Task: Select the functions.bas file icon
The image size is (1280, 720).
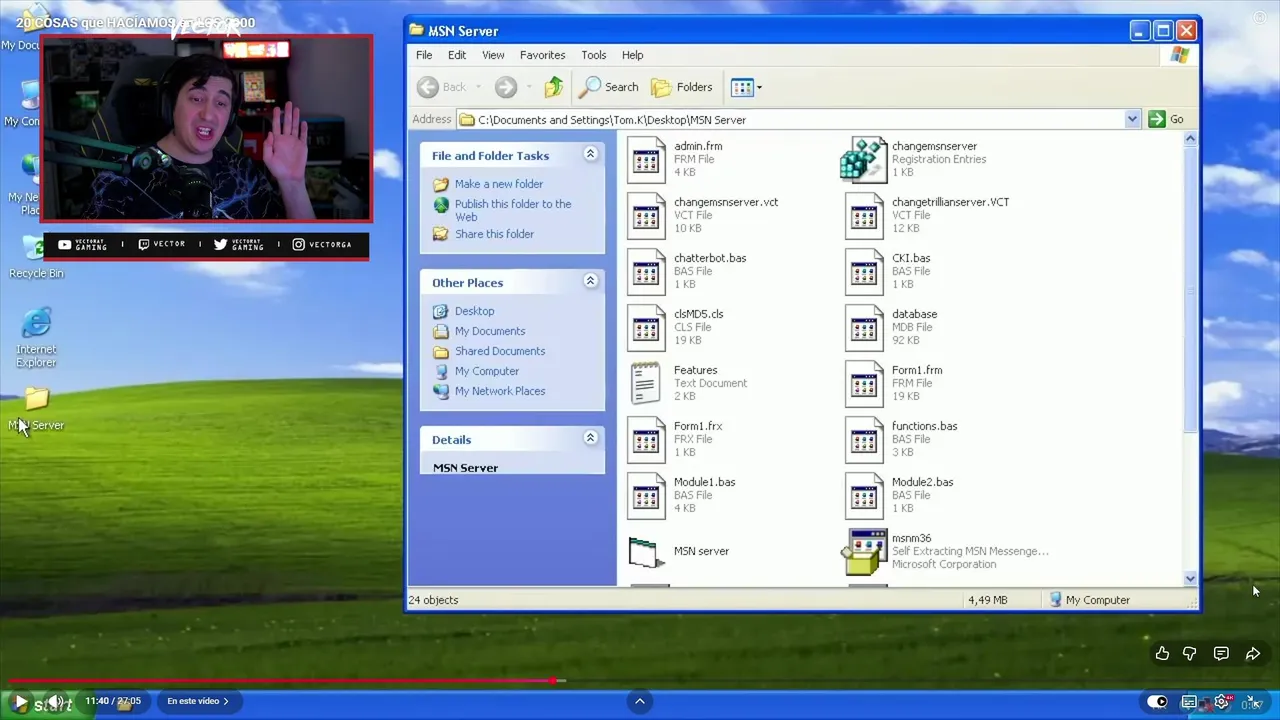Action: click(864, 440)
